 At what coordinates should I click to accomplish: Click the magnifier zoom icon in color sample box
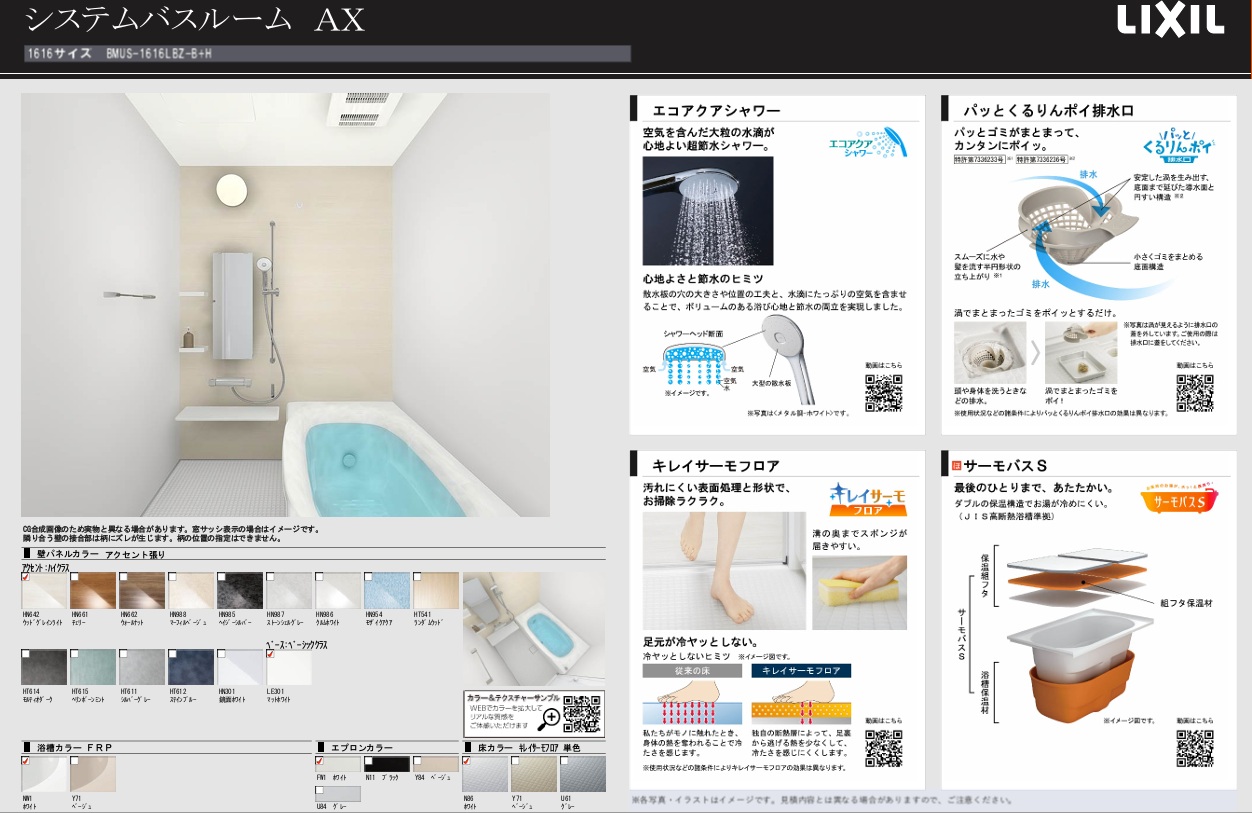pos(548,717)
